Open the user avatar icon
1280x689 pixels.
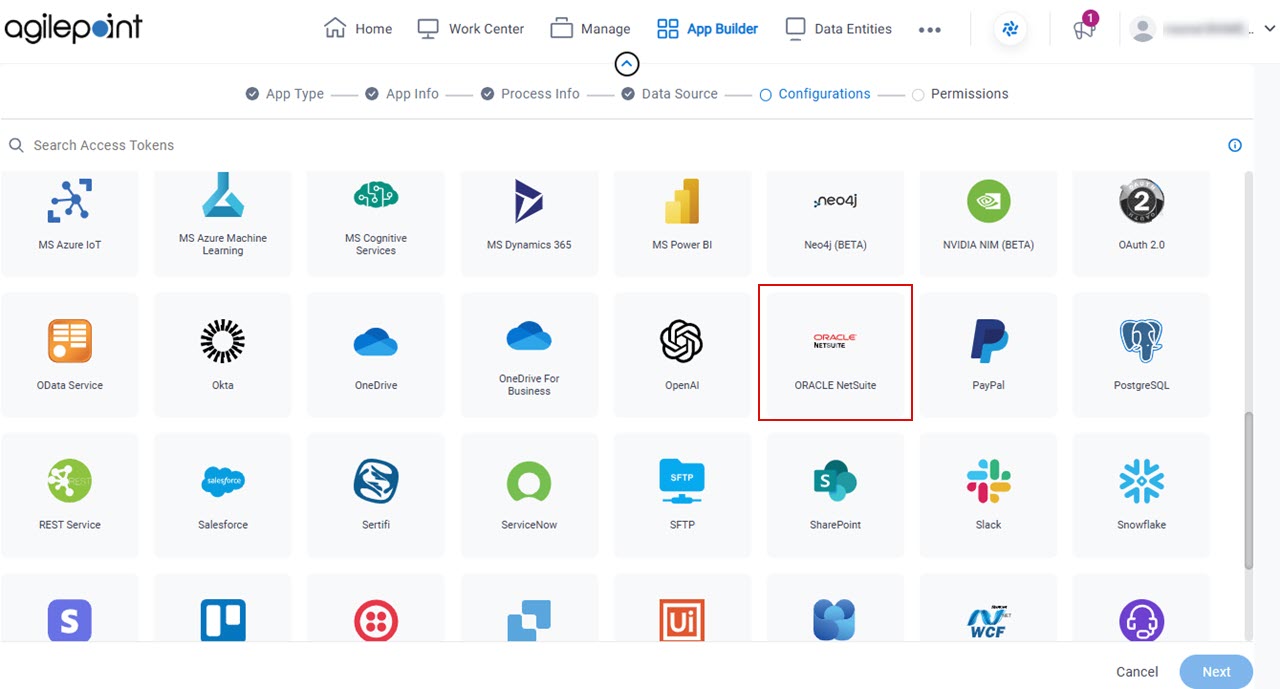[x=1142, y=29]
